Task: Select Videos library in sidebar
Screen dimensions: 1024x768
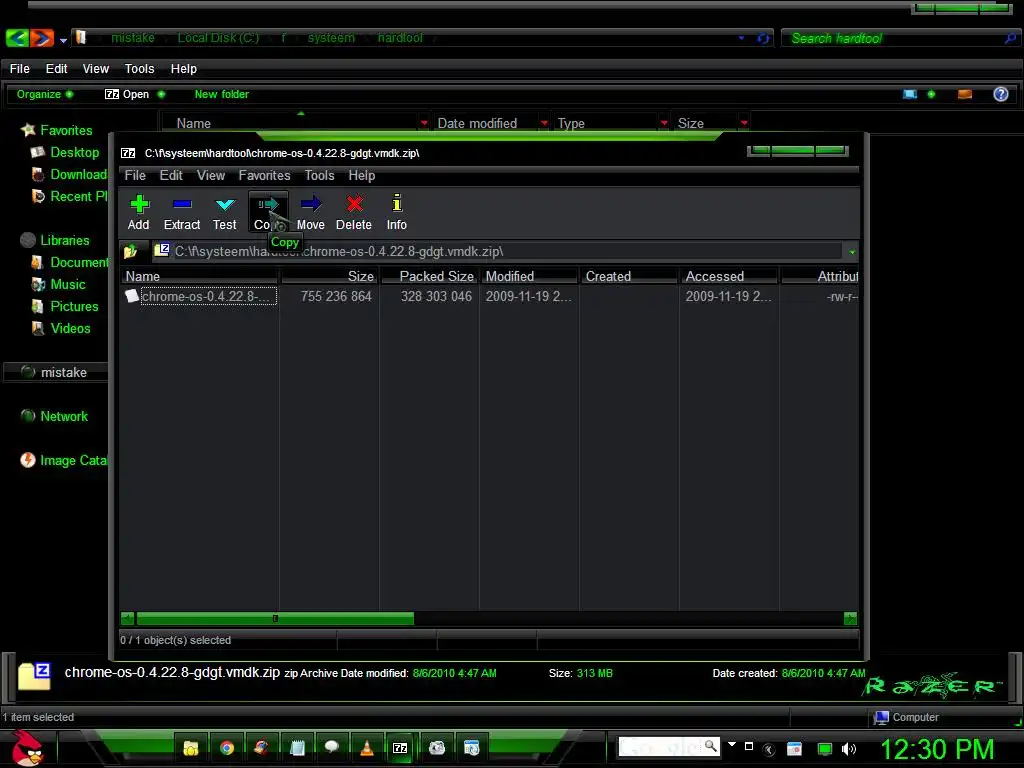Action: (x=61, y=328)
